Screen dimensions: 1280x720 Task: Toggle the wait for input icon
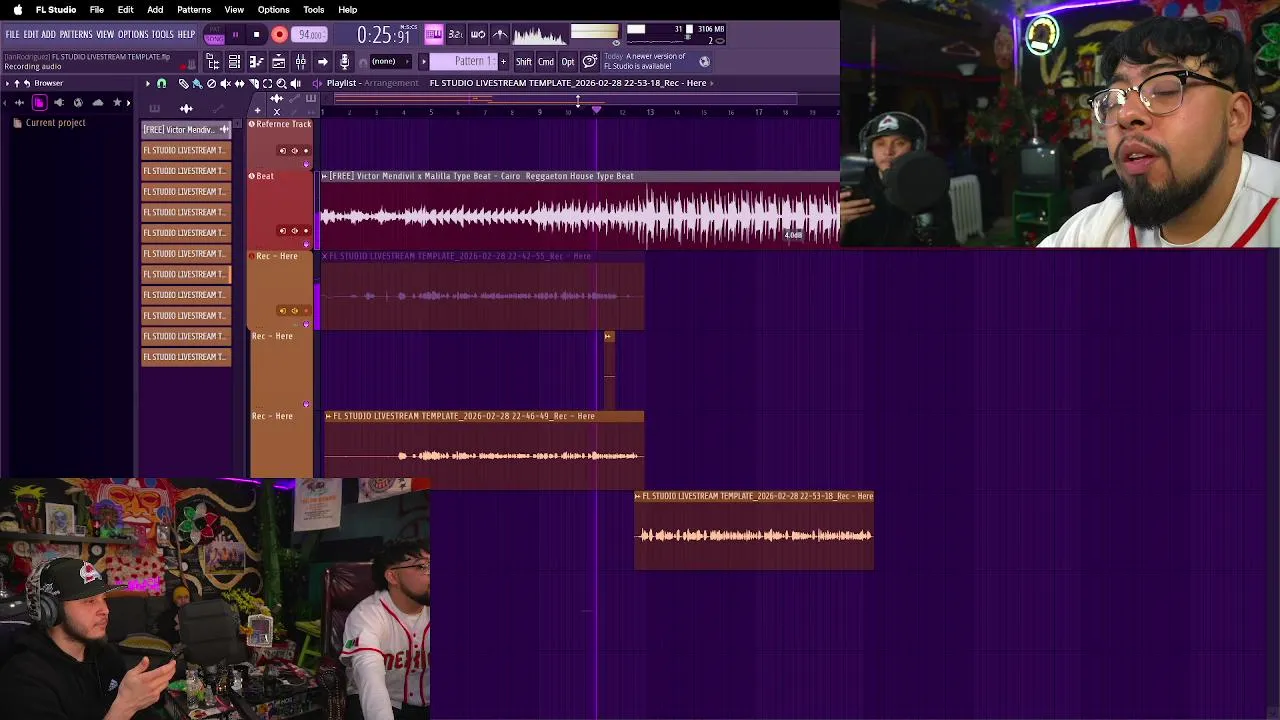pyautogui.click(x=478, y=34)
